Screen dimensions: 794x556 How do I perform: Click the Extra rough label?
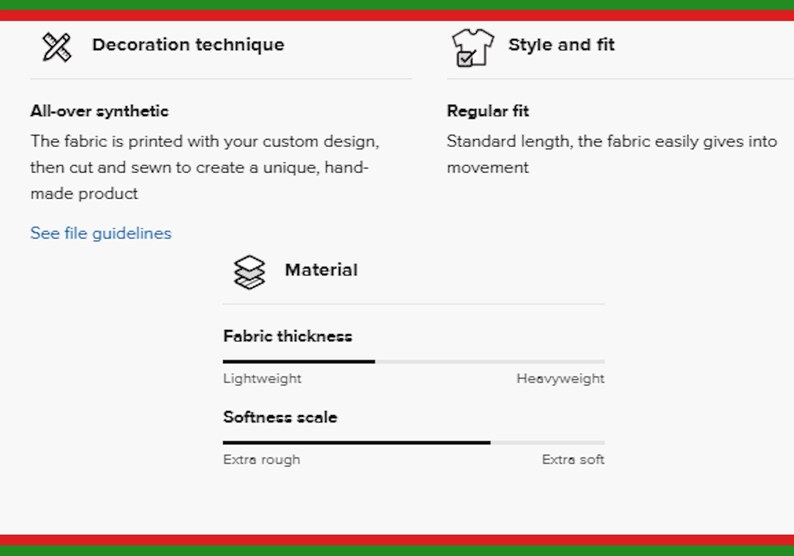tap(261, 460)
